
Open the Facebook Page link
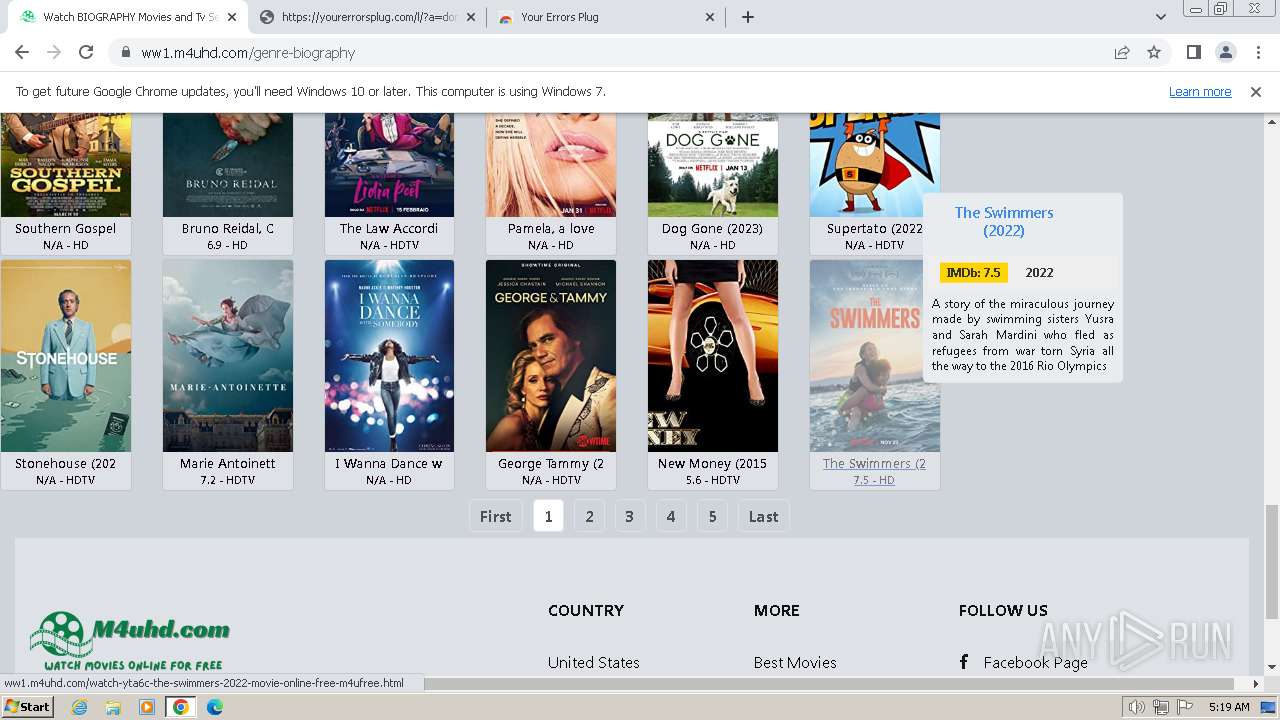coord(1035,662)
